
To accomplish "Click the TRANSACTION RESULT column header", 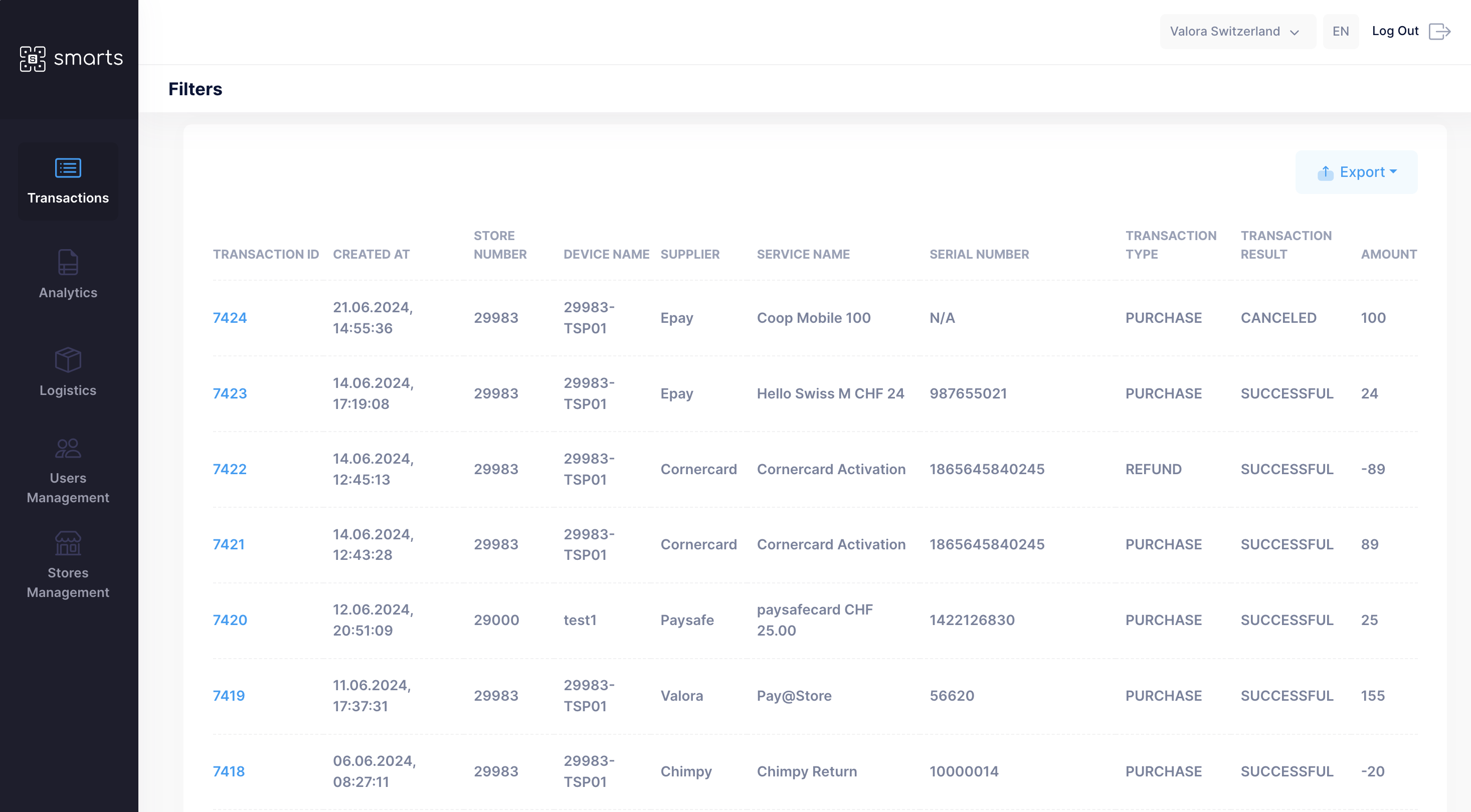I will (x=1286, y=245).
